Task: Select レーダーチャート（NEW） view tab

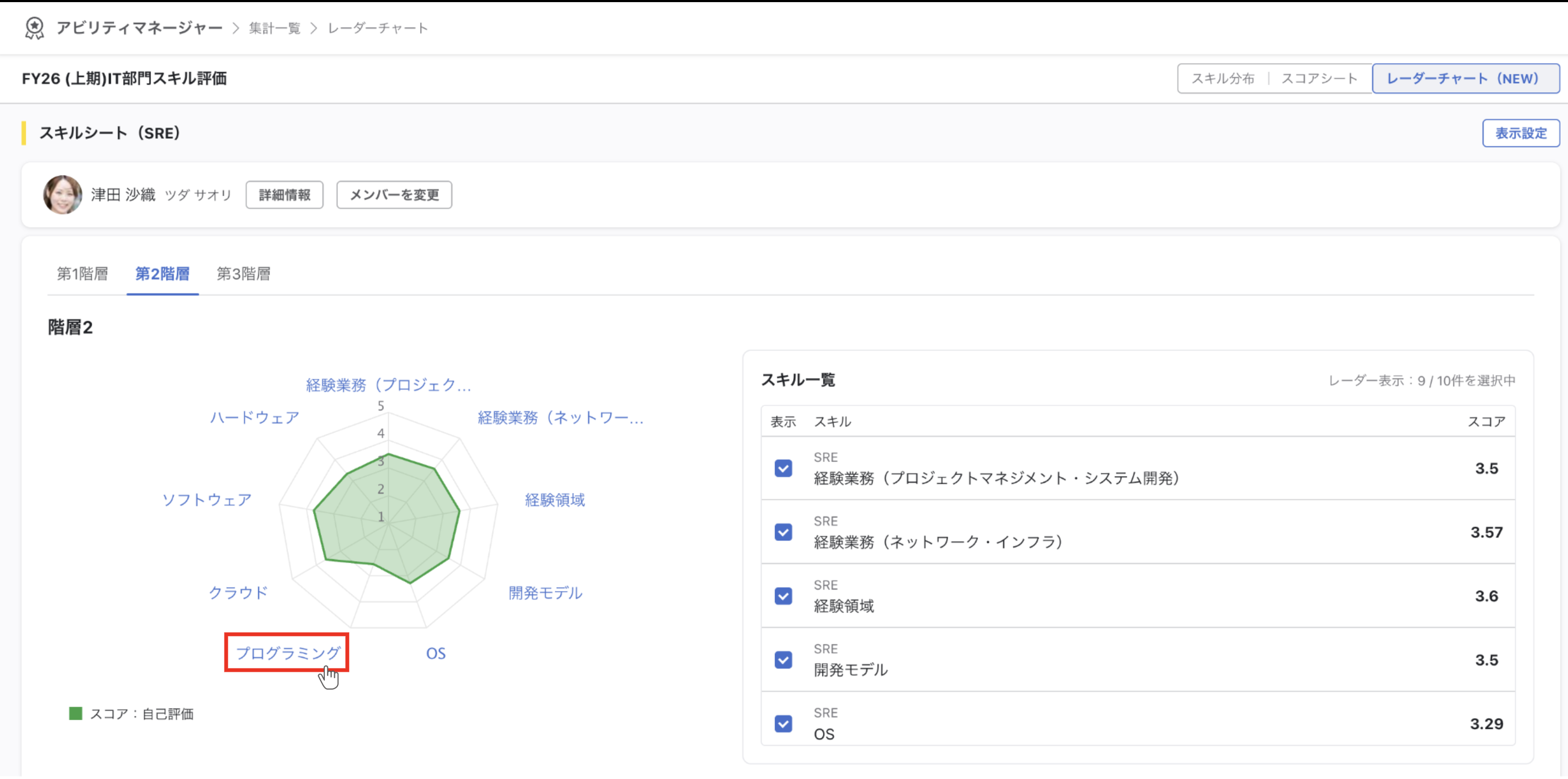Action: [x=1466, y=78]
